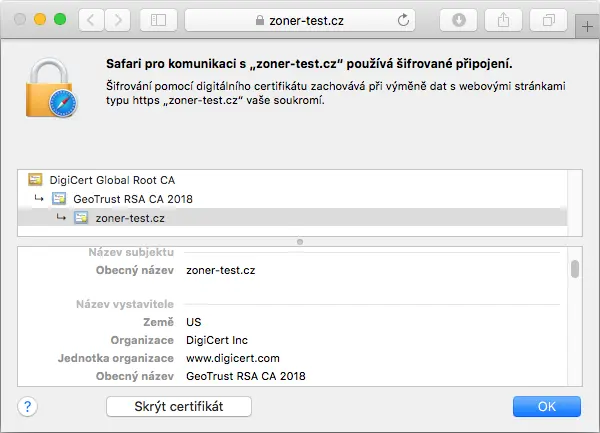
Task: Open help with the question mark button
Action: pos(28,406)
